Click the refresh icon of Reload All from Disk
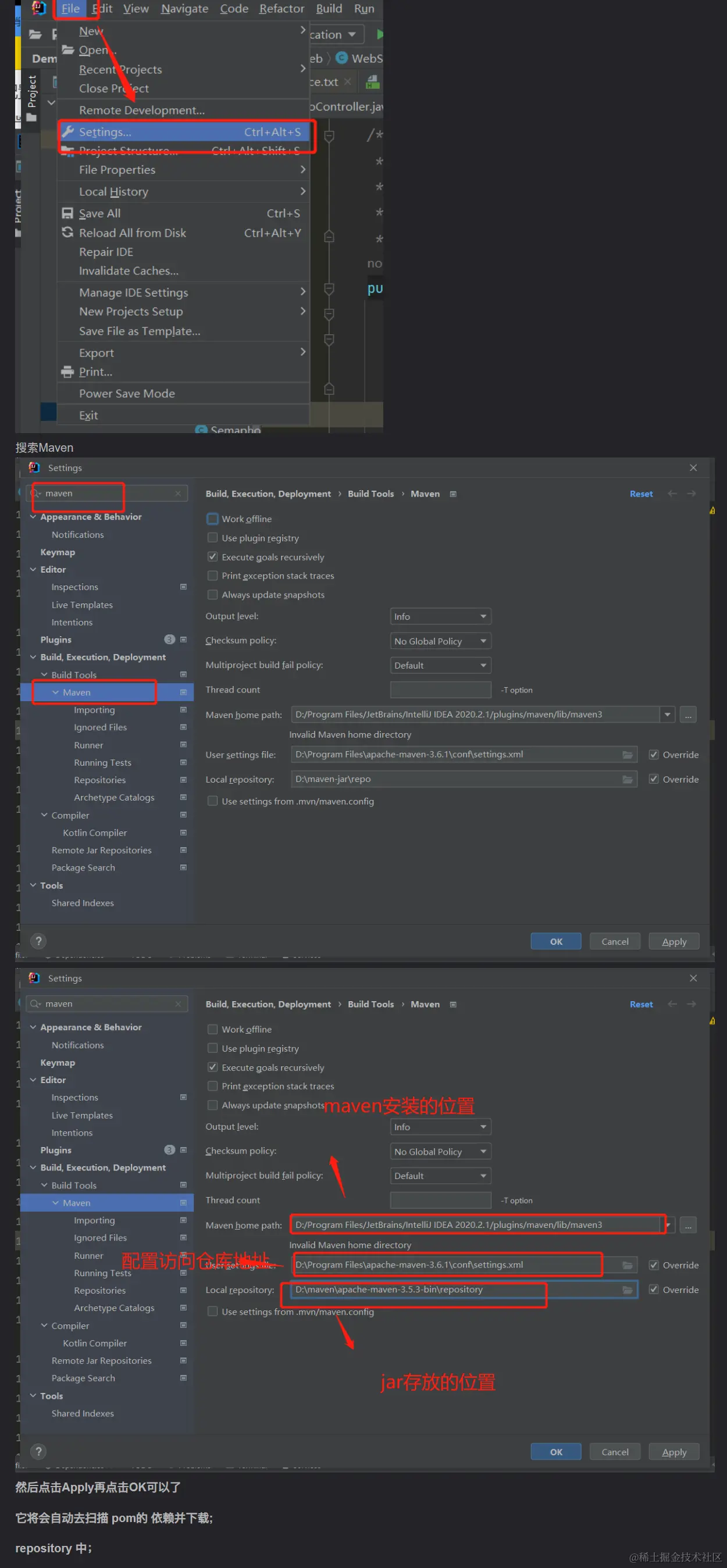This screenshot has height=1568, width=727. 67,233
